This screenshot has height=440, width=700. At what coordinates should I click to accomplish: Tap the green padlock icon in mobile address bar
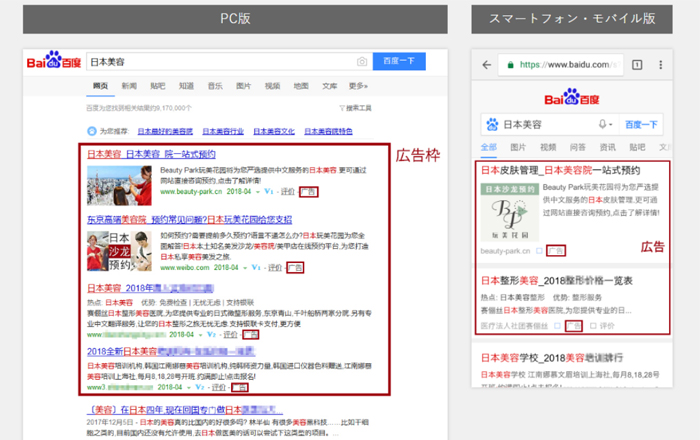(510, 65)
